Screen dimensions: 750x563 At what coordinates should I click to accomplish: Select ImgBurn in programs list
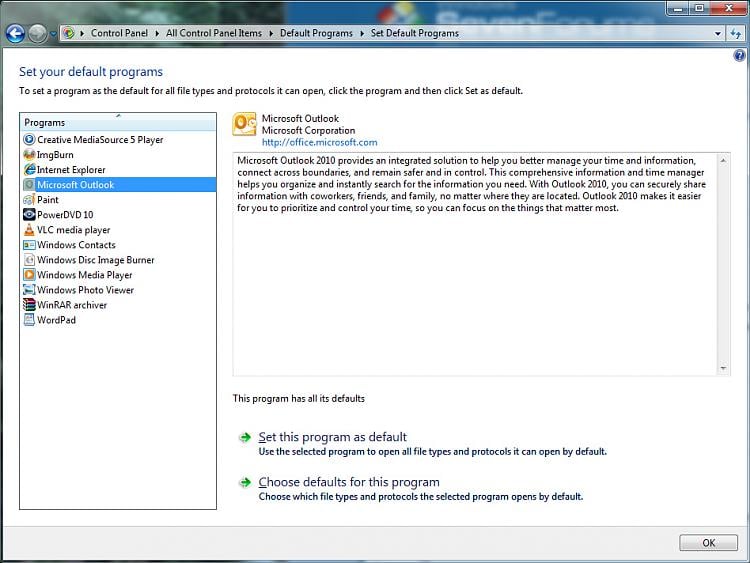[118, 155]
